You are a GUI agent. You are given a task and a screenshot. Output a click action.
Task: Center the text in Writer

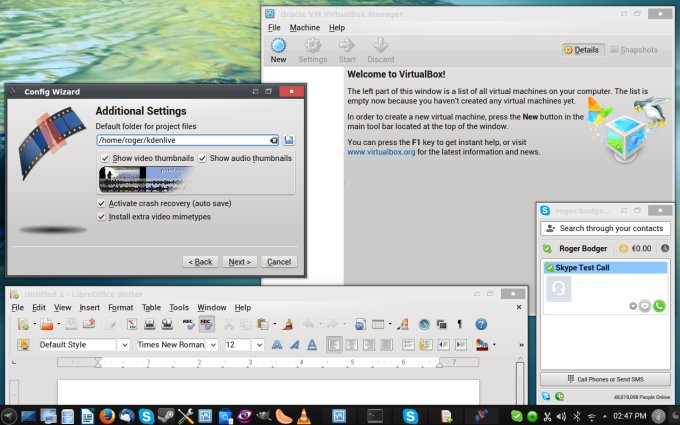351,345
